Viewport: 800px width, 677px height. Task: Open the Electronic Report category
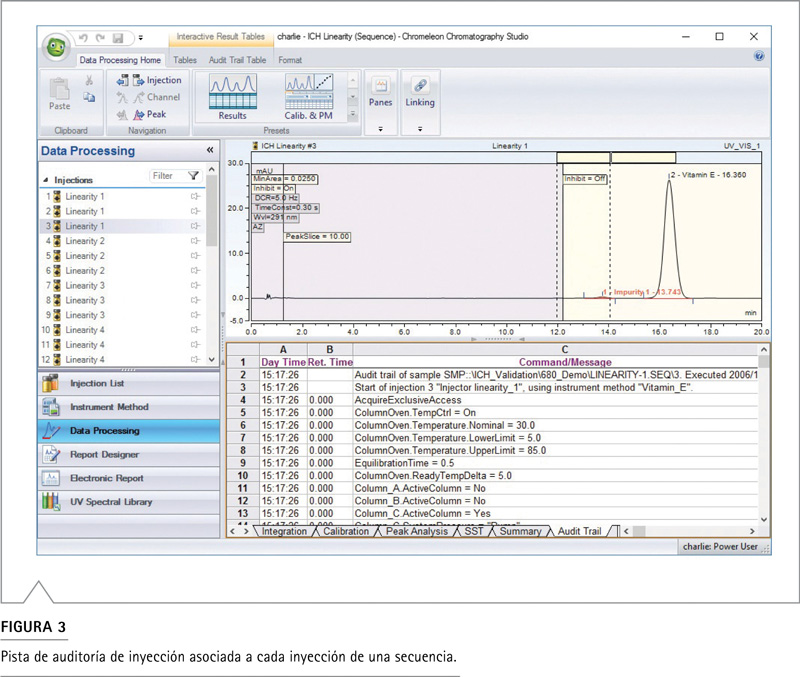pyautogui.click(x=129, y=478)
